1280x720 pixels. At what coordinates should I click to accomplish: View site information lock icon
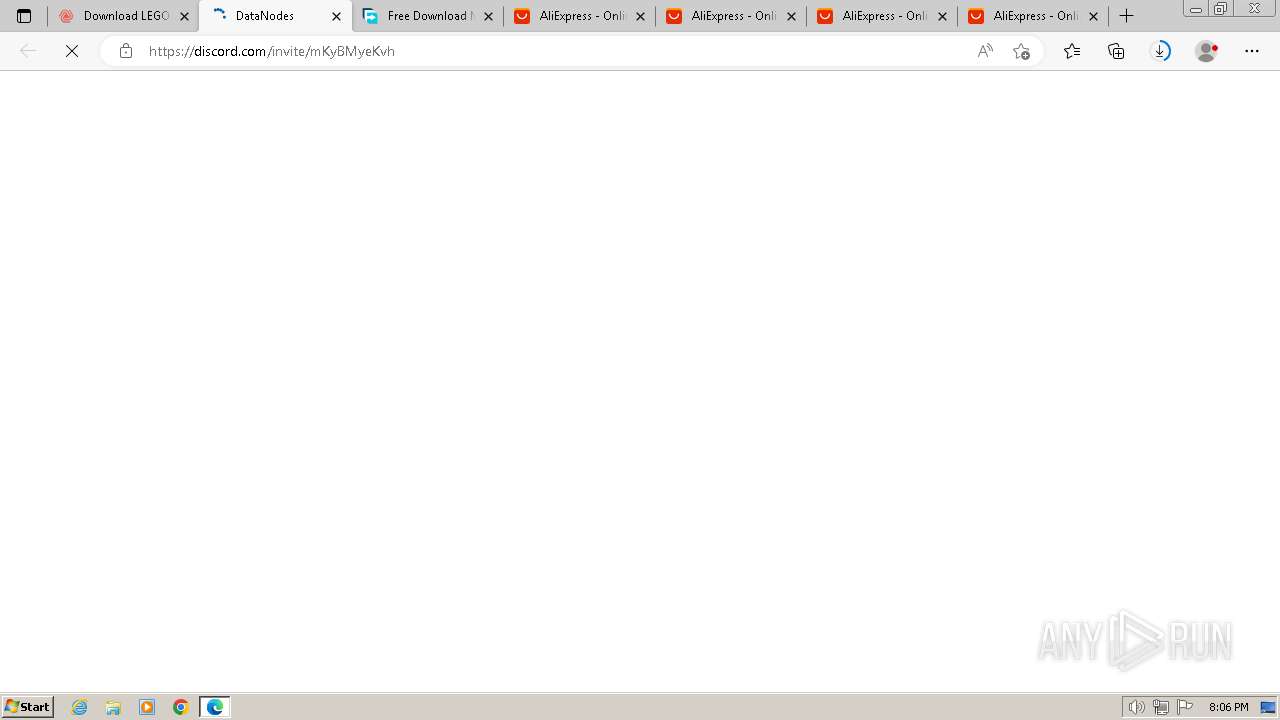click(125, 51)
